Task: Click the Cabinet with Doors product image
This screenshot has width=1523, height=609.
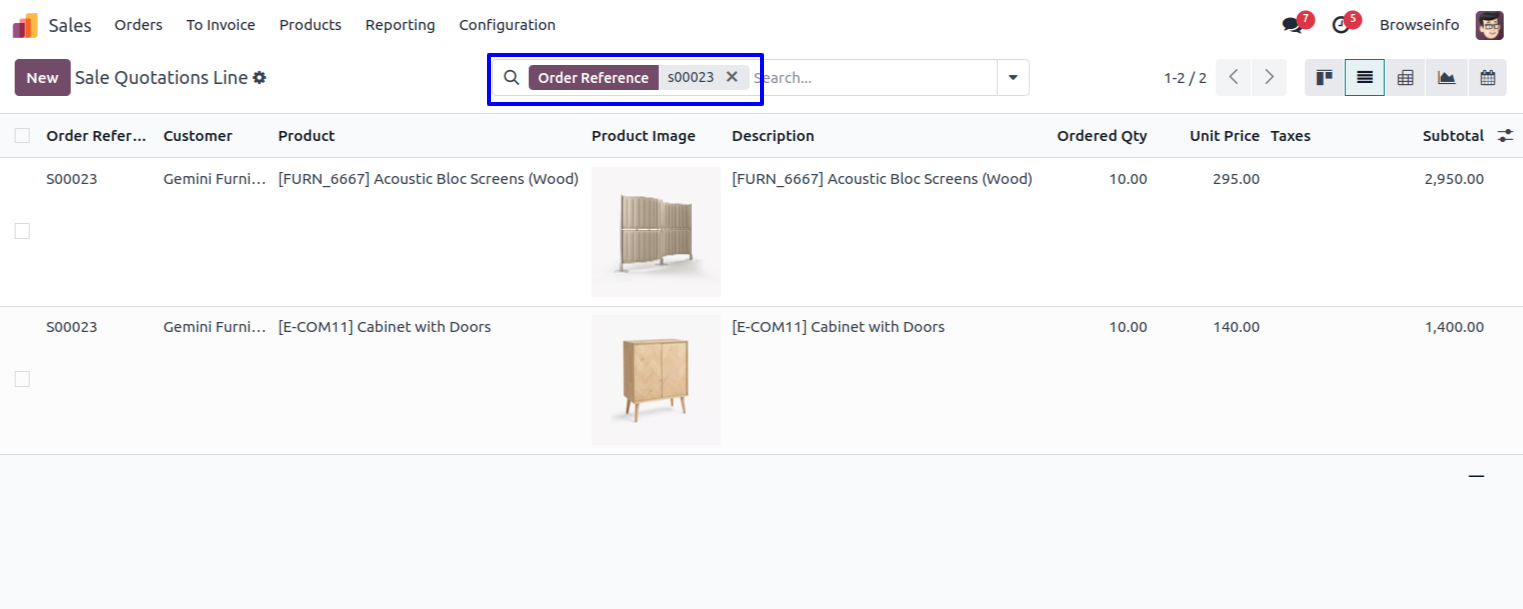Action: pos(656,380)
